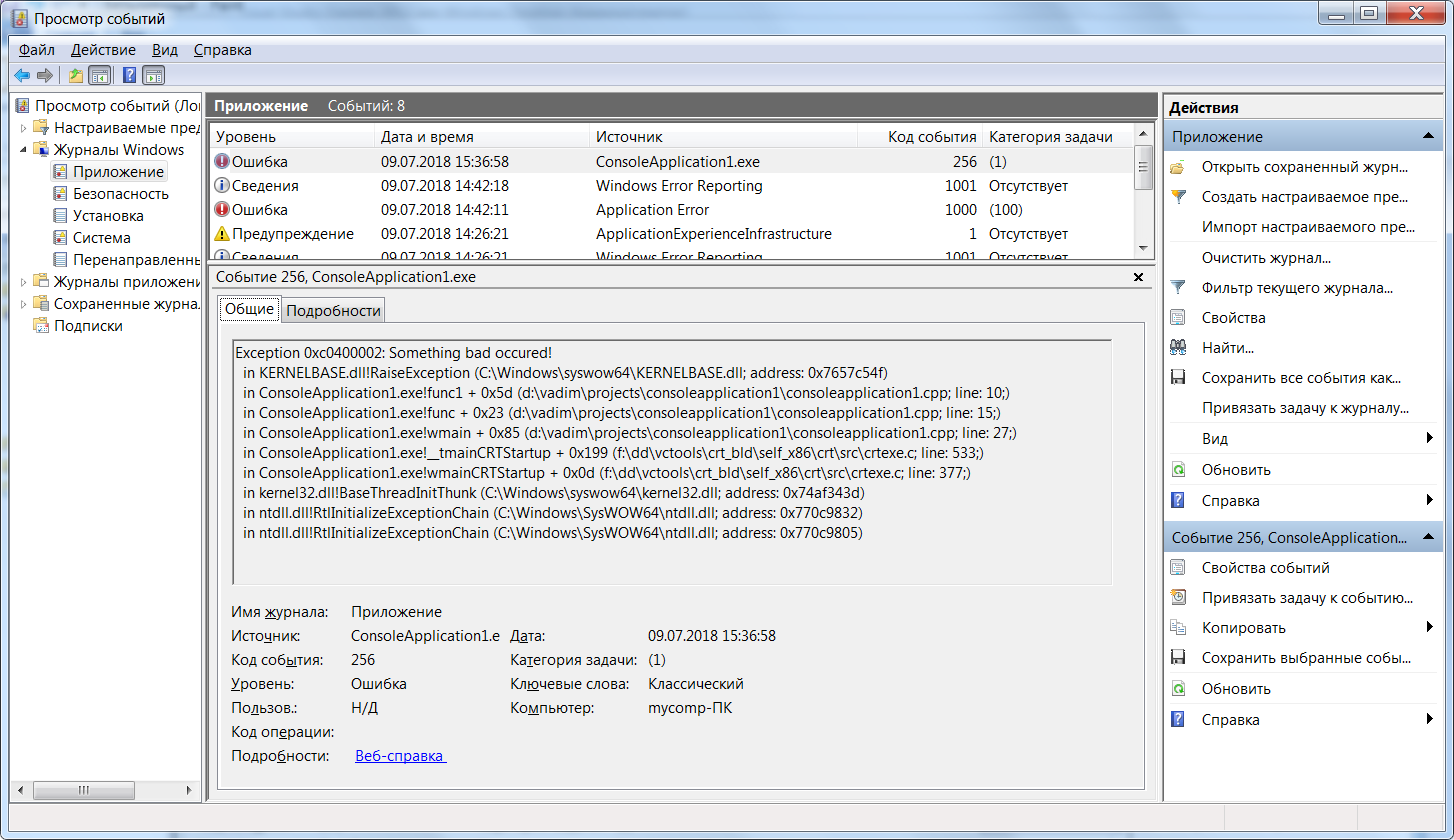The width and height of the screenshot is (1454, 840).
Task: Sort by the Уровень column header
Action: (291, 137)
